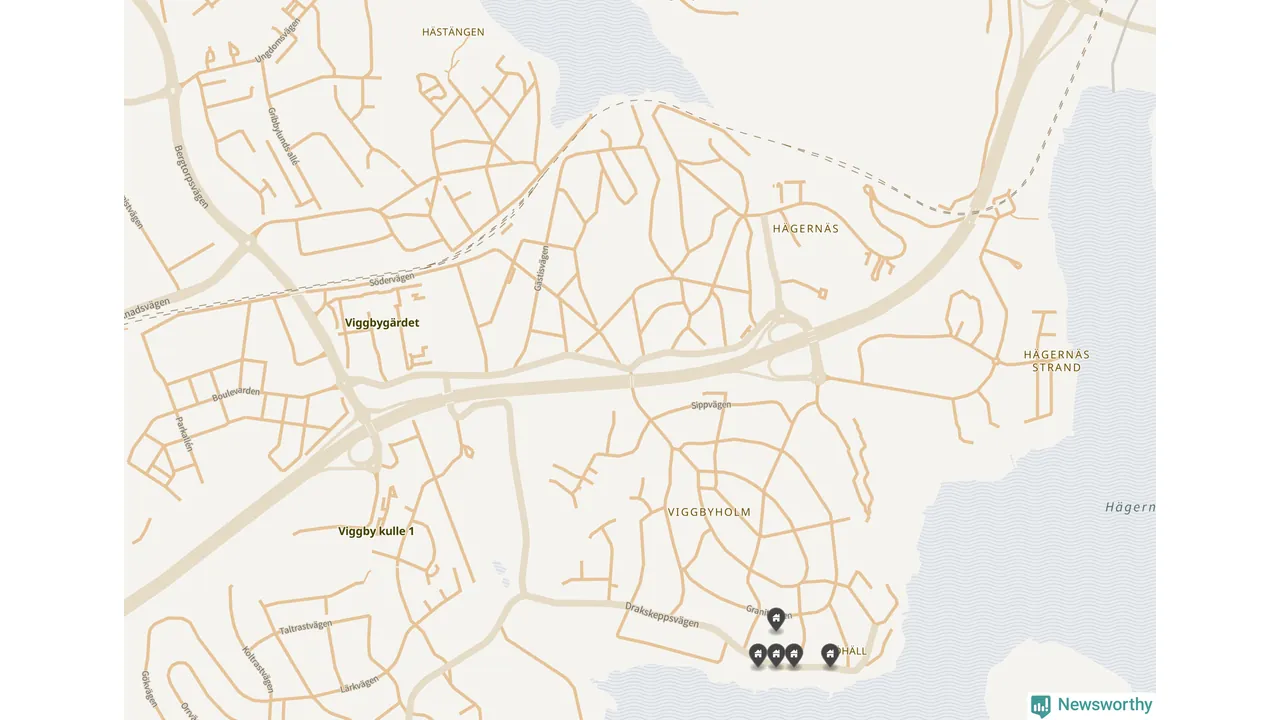Select the VIGGBYHOLM district label

click(x=709, y=512)
